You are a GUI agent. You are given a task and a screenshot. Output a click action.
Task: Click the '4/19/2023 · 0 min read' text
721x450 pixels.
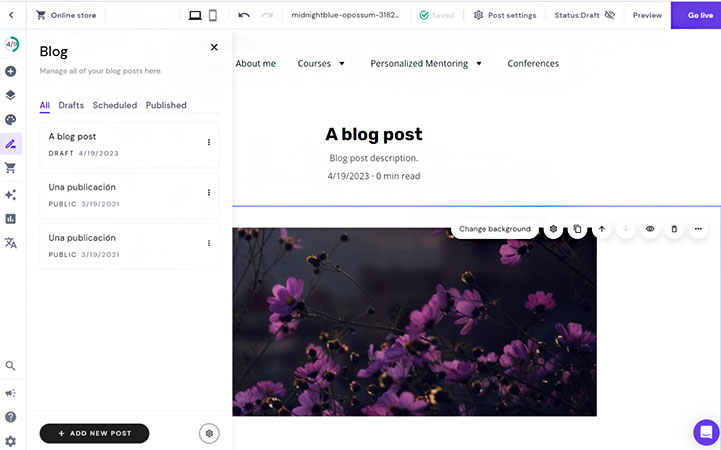click(x=374, y=176)
